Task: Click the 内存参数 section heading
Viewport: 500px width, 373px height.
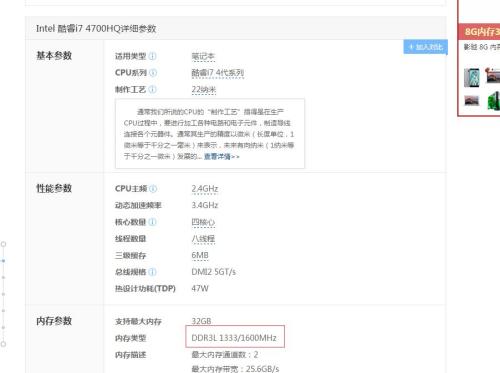Action: click(x=54, y=321)
